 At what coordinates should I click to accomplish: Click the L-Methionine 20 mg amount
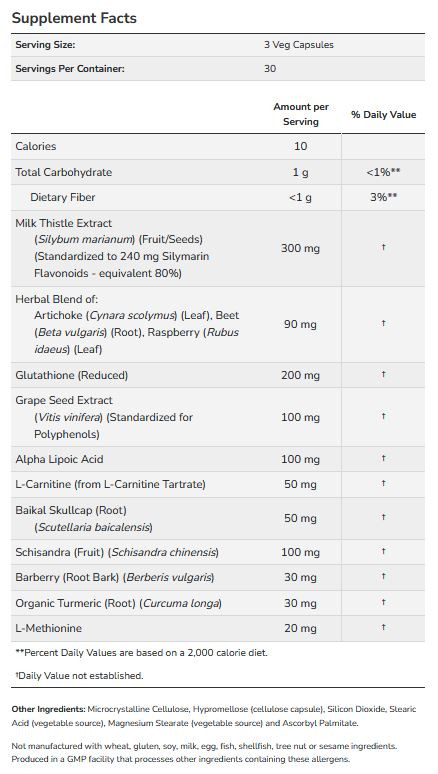click(300, 628)
